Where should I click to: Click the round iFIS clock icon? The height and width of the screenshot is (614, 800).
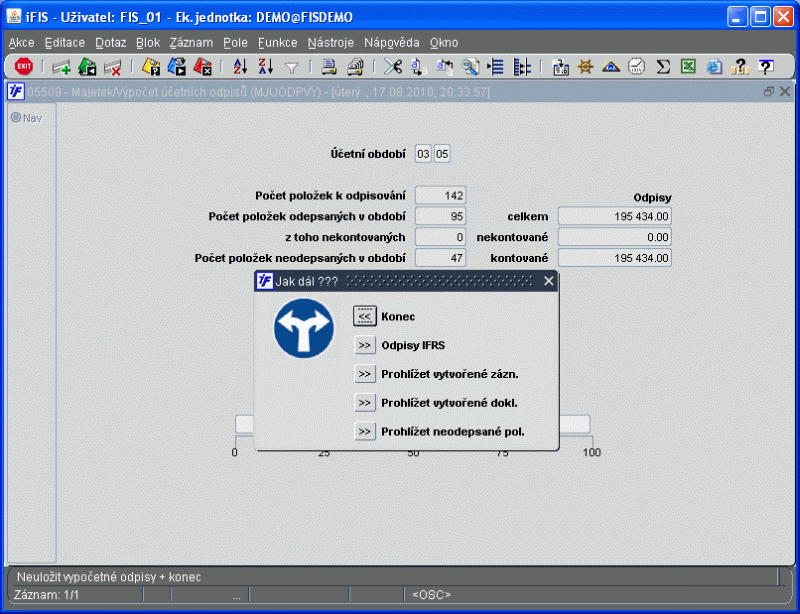pyautogui.click(x=636, y=67)
